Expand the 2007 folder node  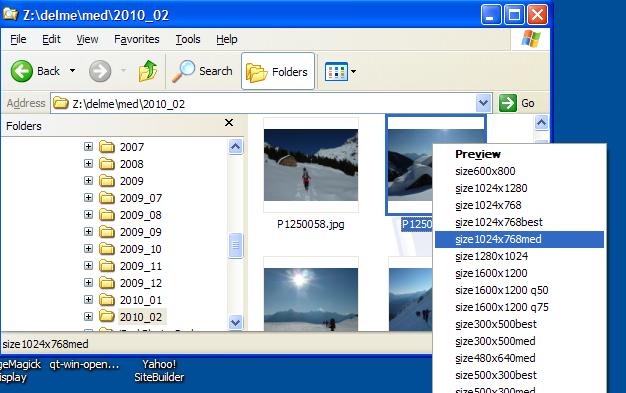point(88,147)
